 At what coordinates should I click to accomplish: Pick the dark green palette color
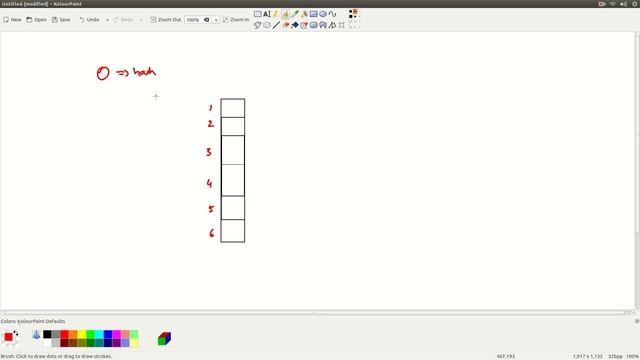point(91,343)
